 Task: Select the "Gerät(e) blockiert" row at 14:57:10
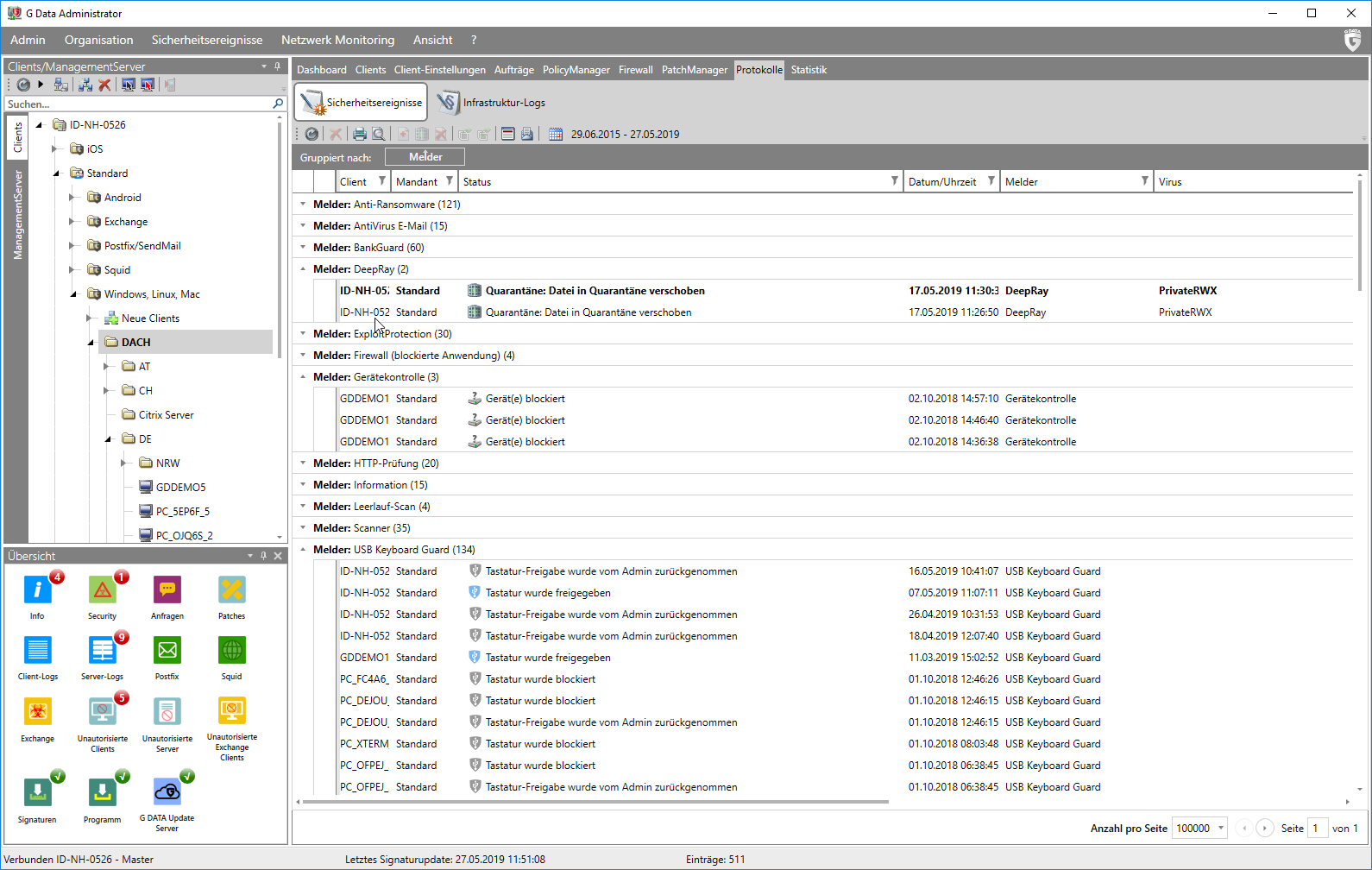834,399
